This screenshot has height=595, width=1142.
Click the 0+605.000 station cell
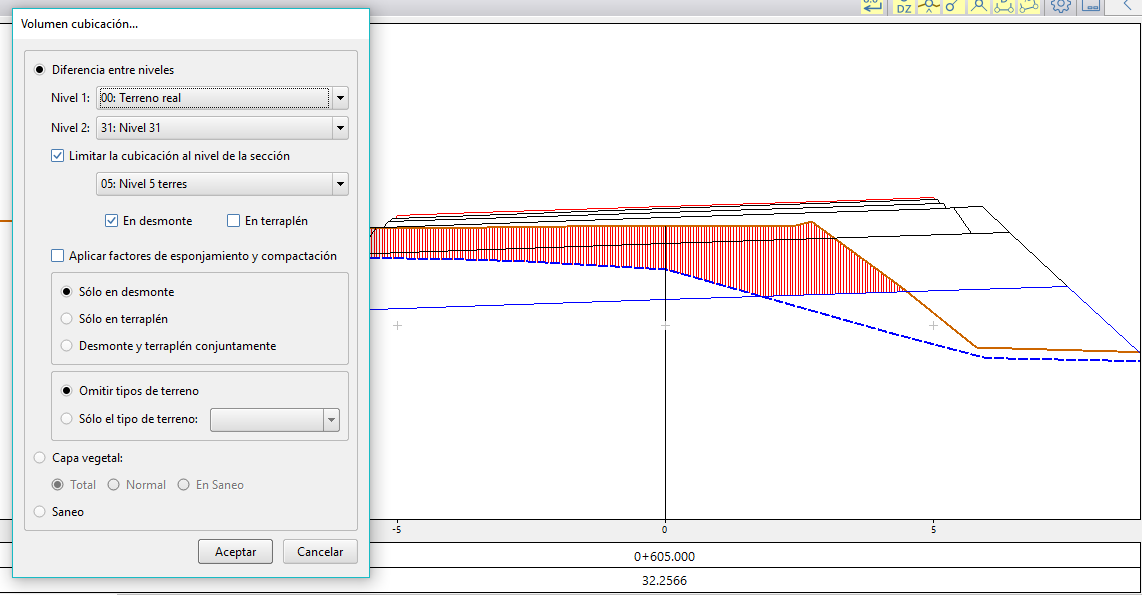click(x=664, y=557)
